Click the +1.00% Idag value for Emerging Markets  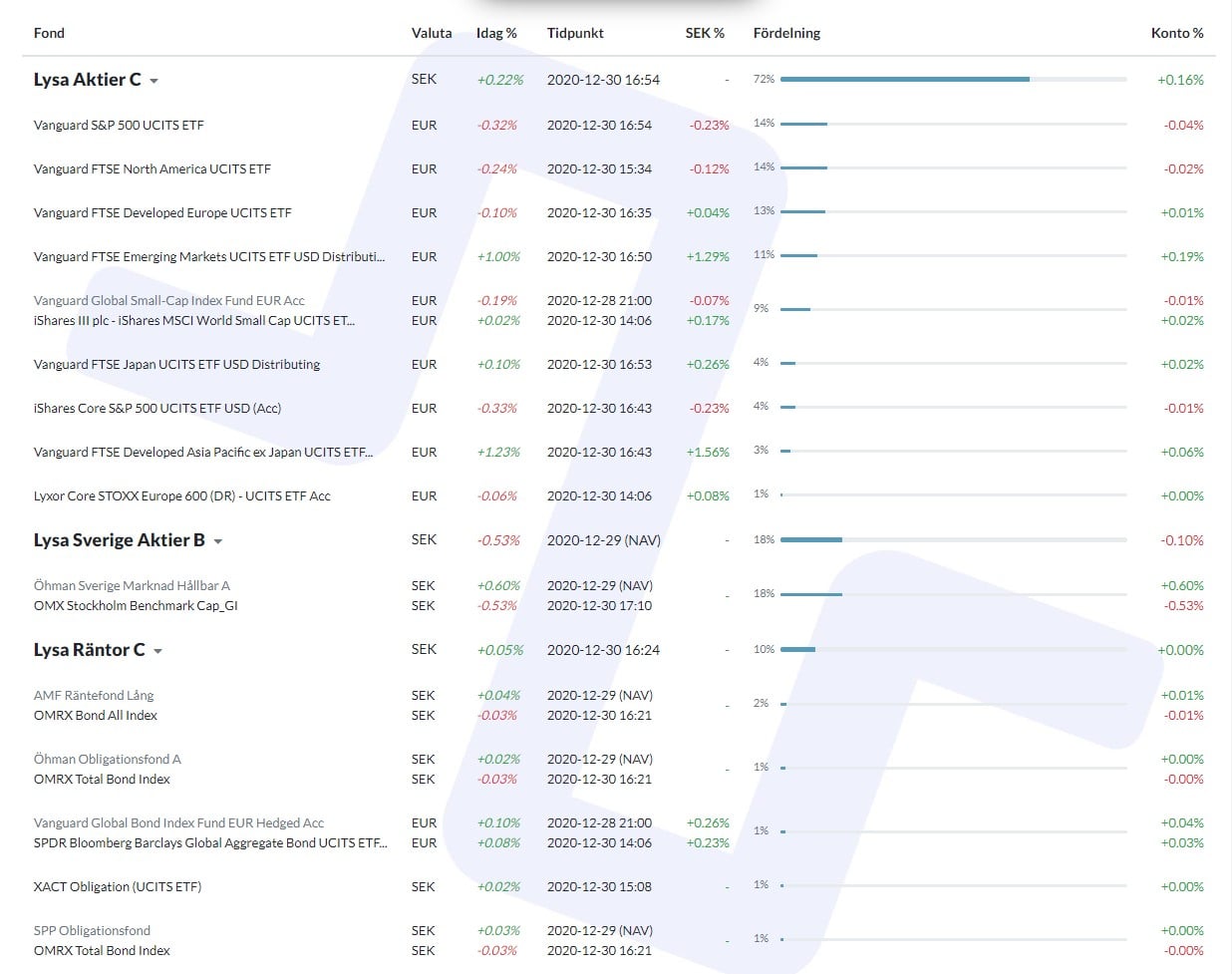[498, 256]
